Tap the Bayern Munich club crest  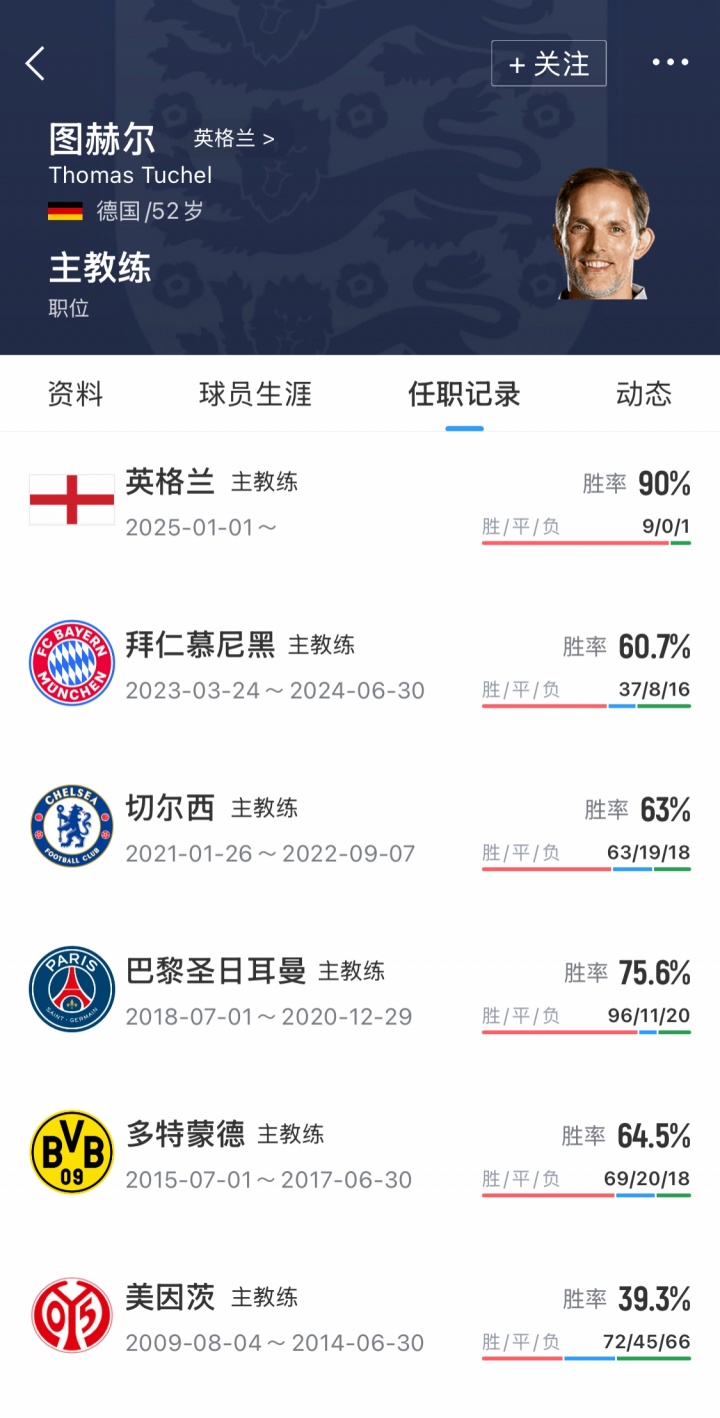72,662
